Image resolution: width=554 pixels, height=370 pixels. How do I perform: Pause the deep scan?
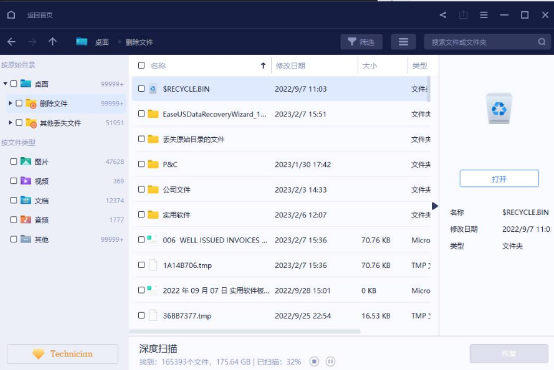[330, 362]
